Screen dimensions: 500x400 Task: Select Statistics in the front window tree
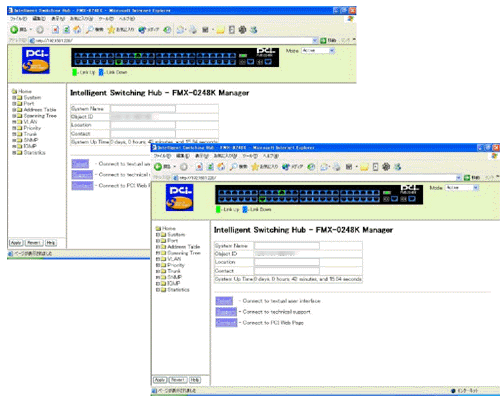click(x=178, y=290)
